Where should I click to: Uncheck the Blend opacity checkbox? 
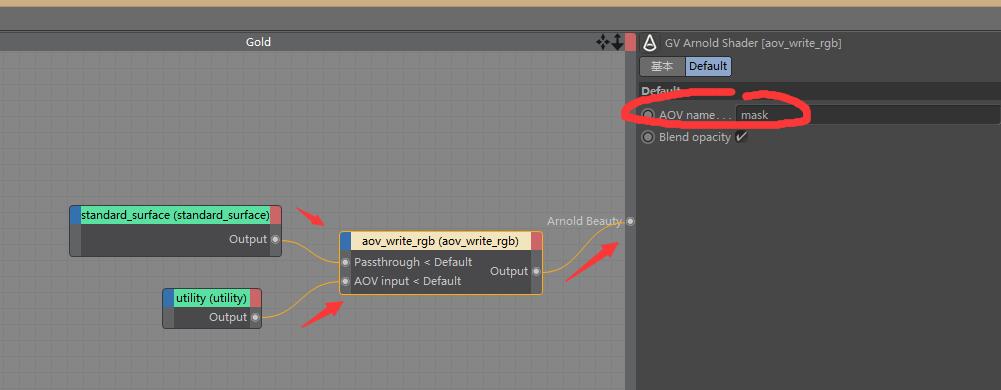pos(741,136)
